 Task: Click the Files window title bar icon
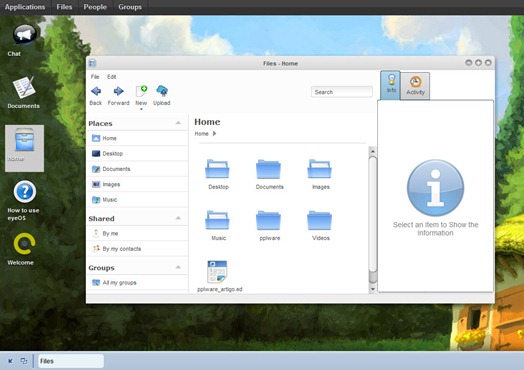(x=93, y=63)
